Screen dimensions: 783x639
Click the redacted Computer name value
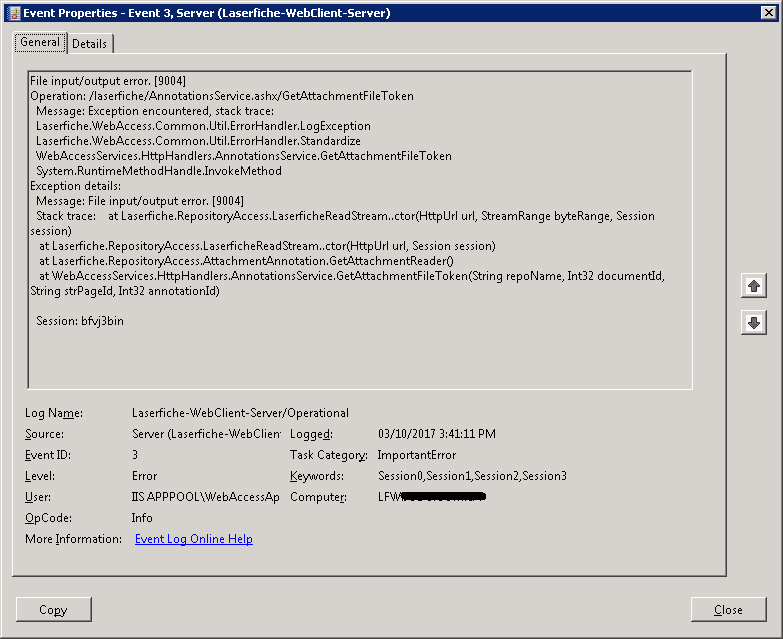click(432, 497)
